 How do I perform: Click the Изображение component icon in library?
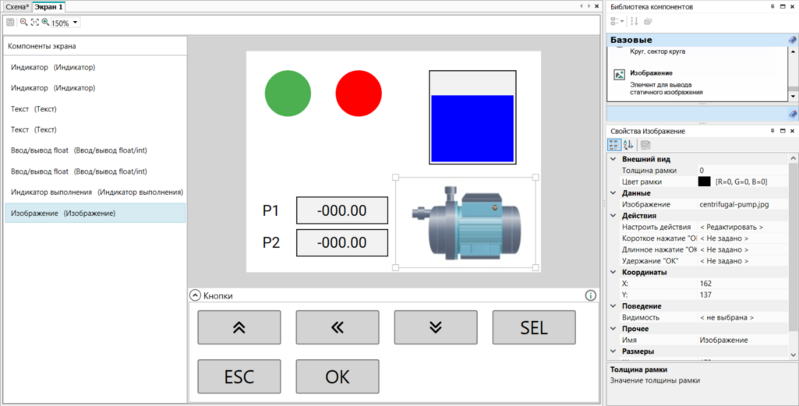619,75
